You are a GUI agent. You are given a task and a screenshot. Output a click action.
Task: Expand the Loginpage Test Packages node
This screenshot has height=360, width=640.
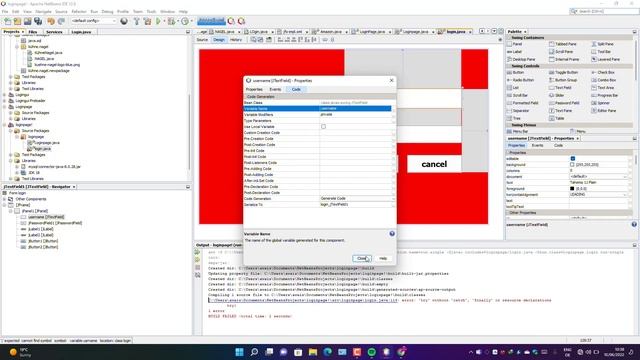(11, 155)
